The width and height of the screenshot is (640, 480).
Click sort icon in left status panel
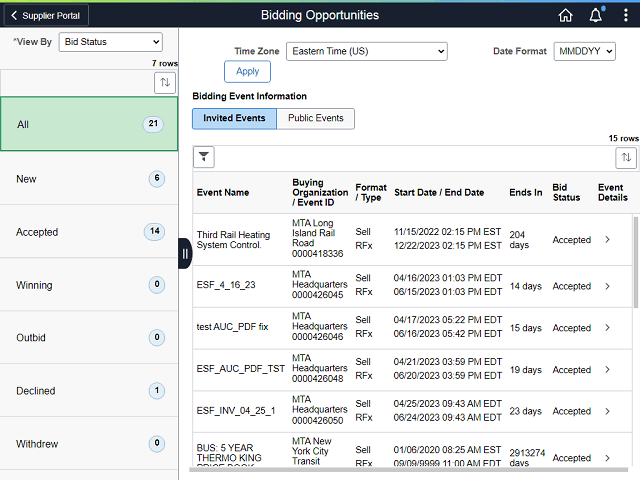click(165, 82)
